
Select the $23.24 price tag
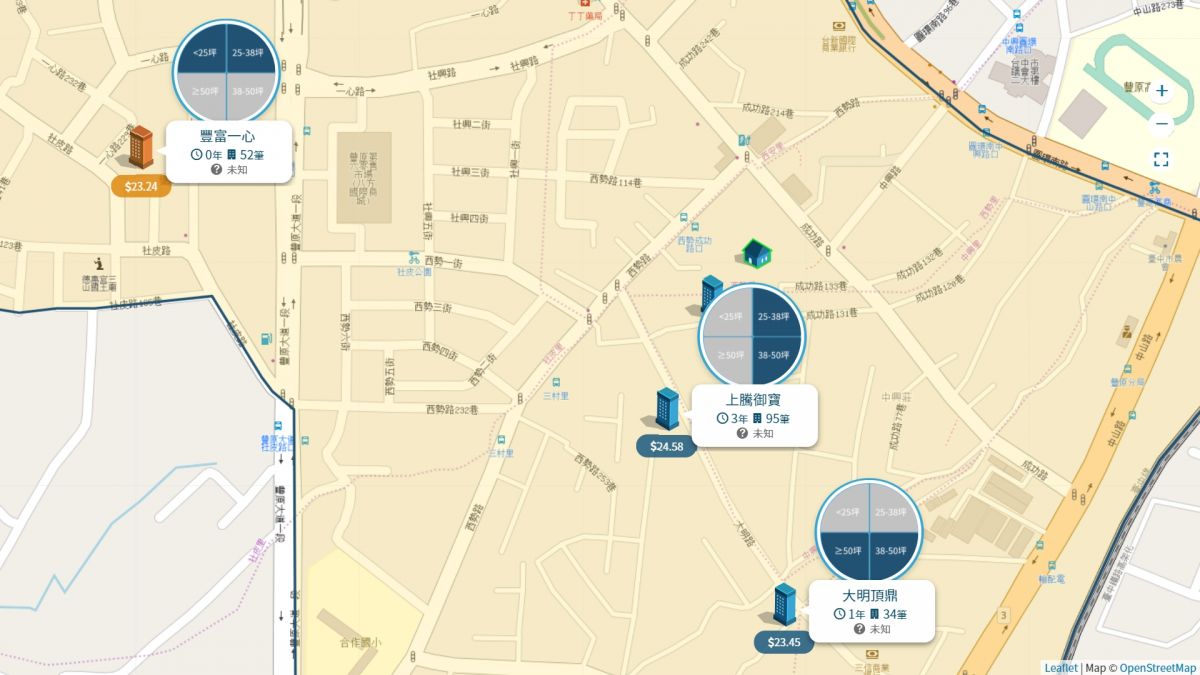coord(141,186)
